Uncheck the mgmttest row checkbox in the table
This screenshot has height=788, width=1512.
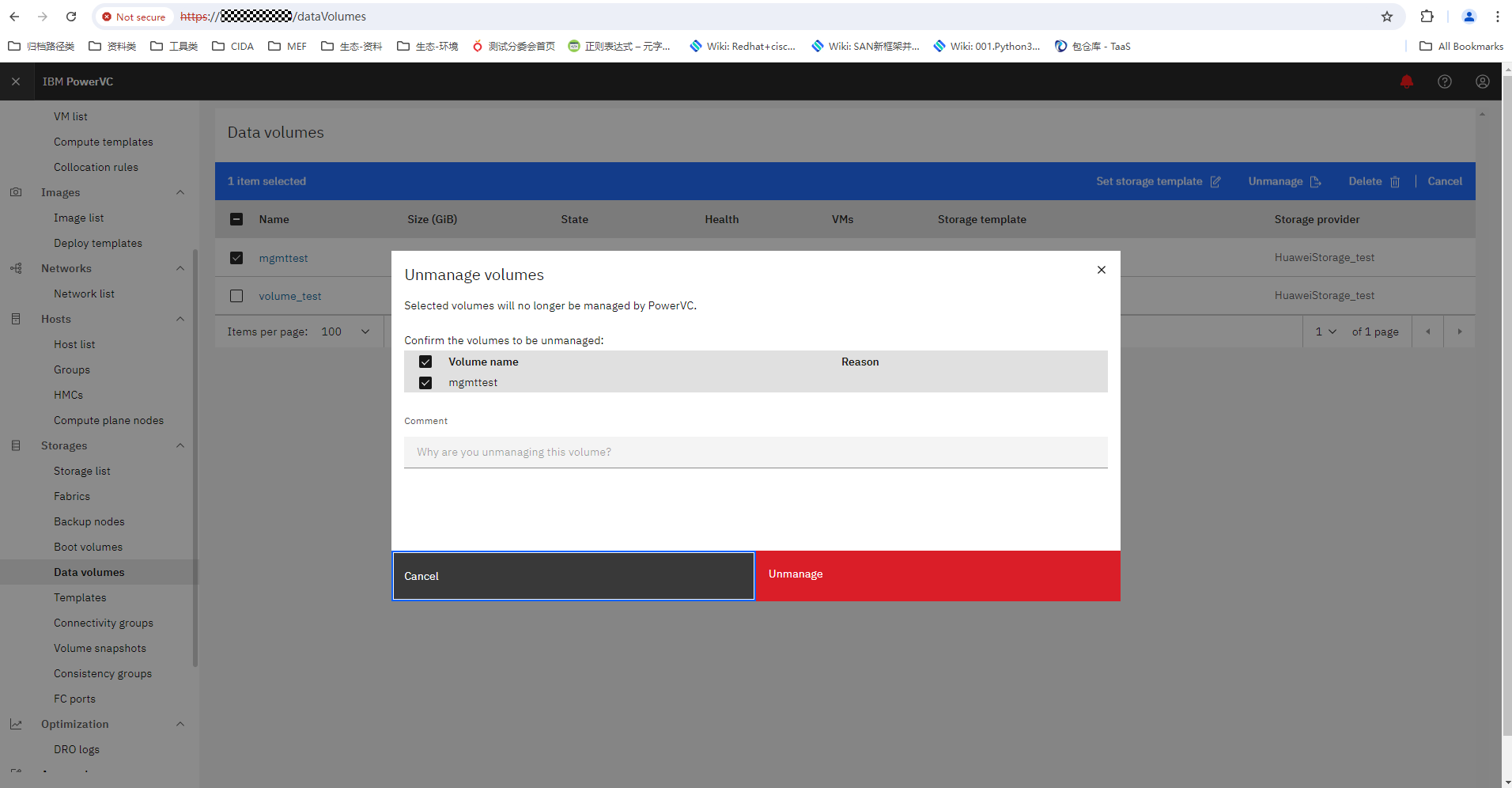(236, 258)
